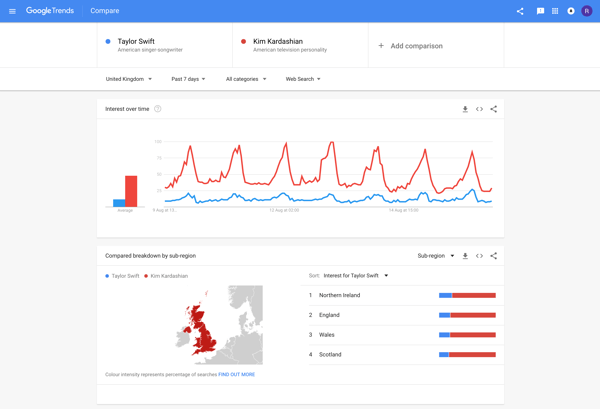This screenshot has width=600, height=409.
Task: Open the account avatar menu
Action: pos(587,11)
